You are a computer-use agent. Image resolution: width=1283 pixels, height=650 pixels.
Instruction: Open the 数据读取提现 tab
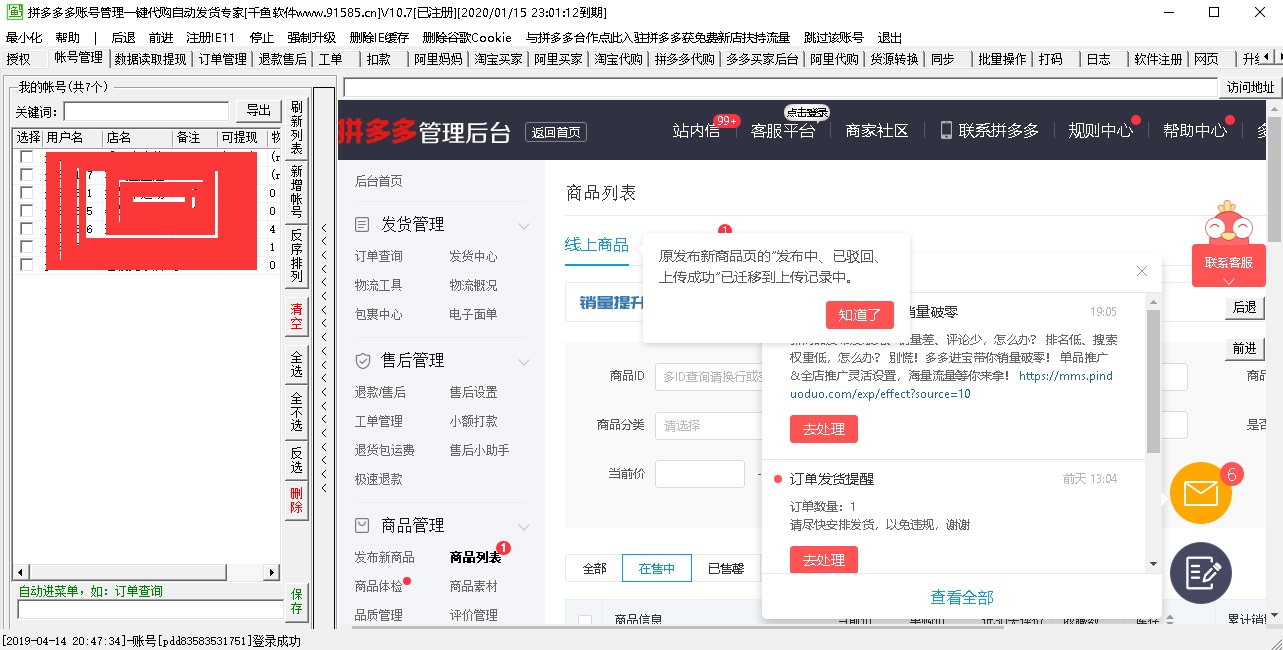(150, 59)
